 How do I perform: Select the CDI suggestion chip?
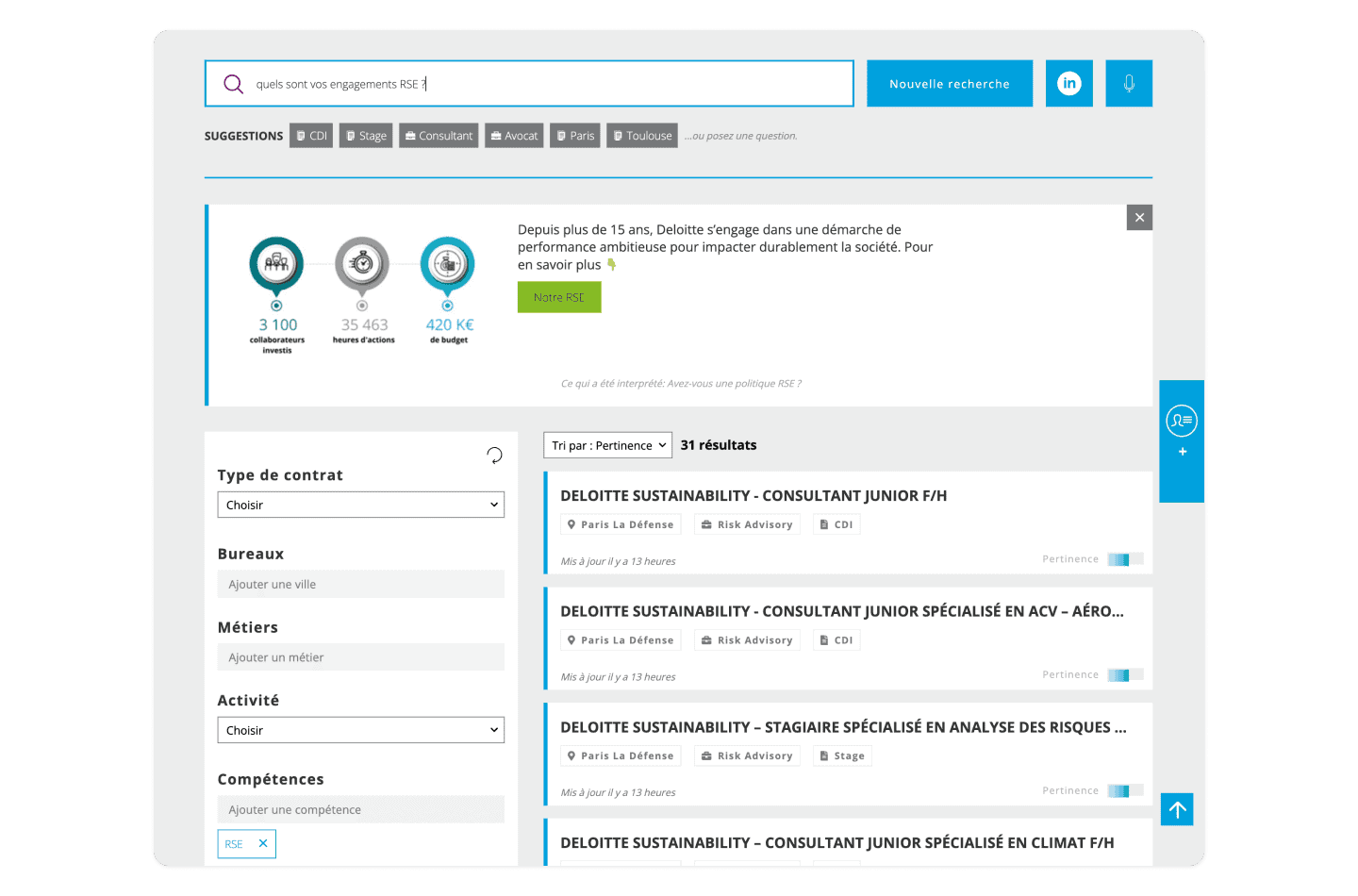click(x=311, y=136)
